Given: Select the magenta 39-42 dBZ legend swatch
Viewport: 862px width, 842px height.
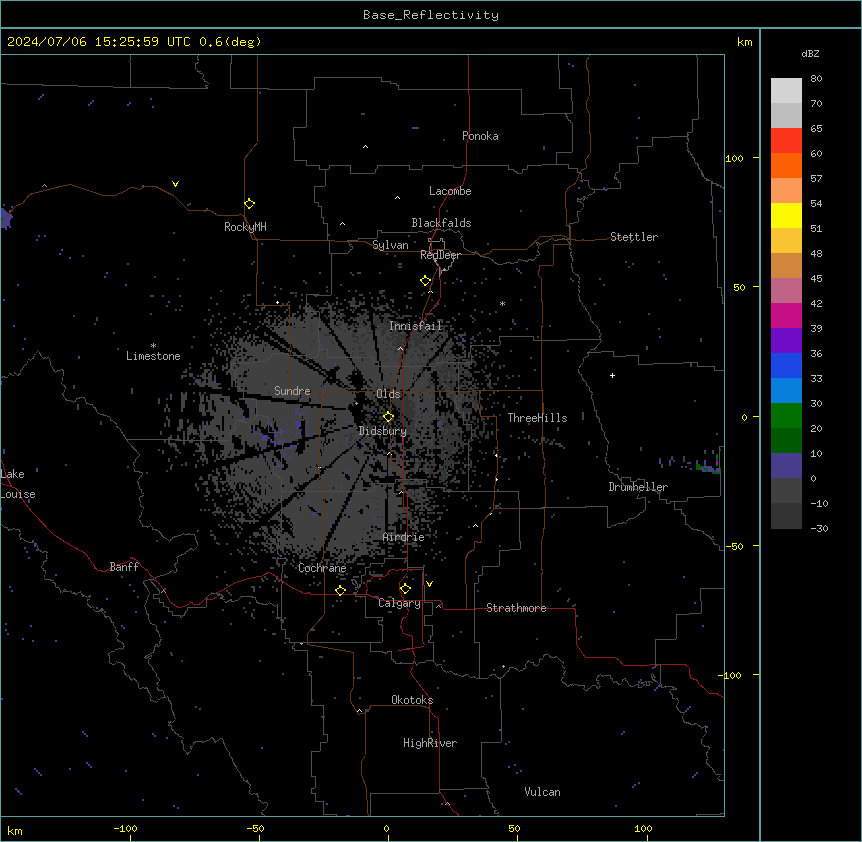Looking at the screenshot, I should point(786,315).
